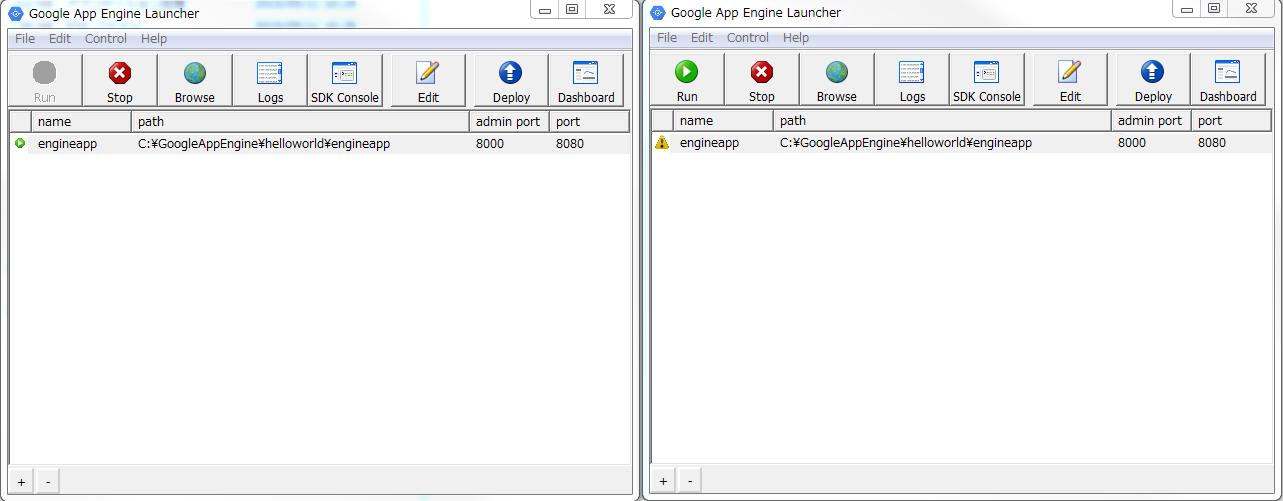Click port column header in right window

[x=1231, y=121]
